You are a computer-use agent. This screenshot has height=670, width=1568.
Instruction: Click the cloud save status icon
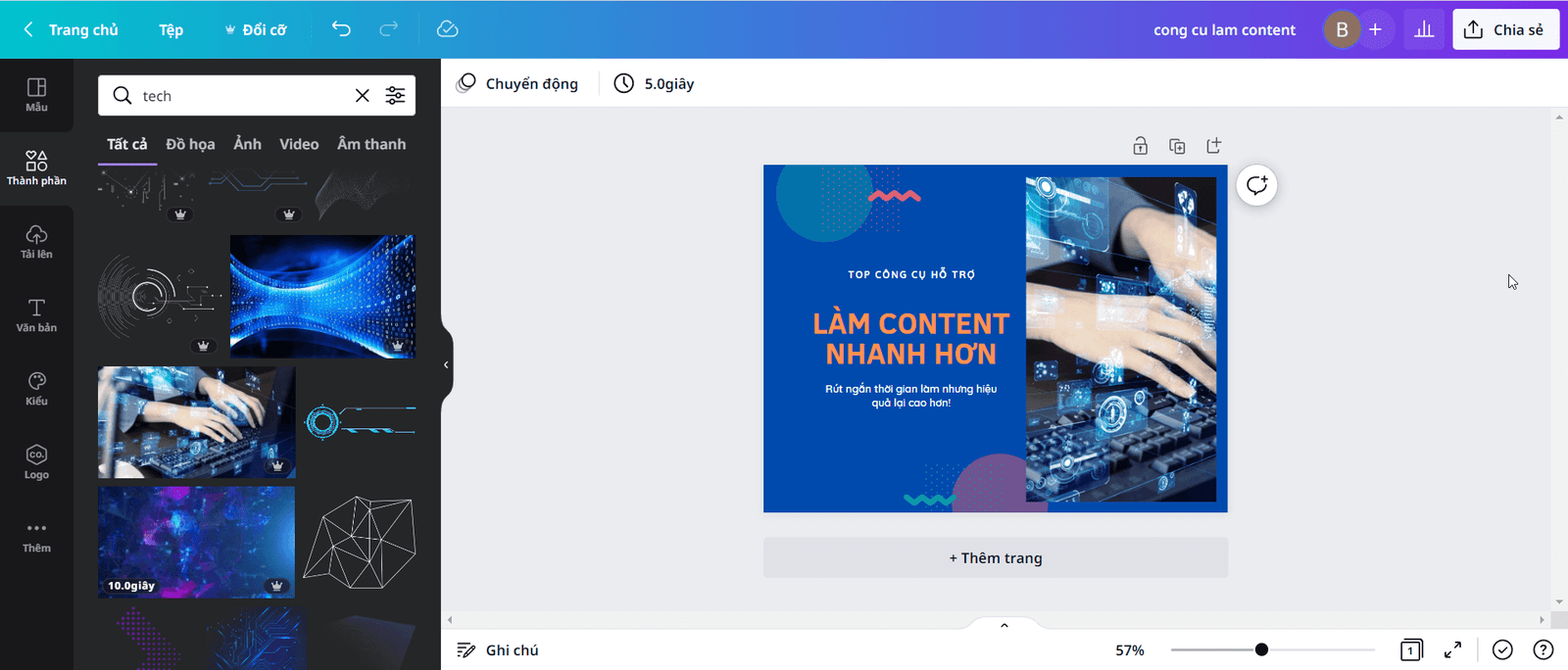pyautogui.click(x=447, y=29)
